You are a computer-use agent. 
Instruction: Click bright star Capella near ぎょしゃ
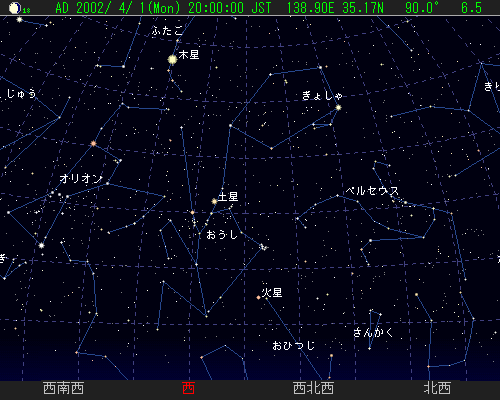tap(338, 108)
